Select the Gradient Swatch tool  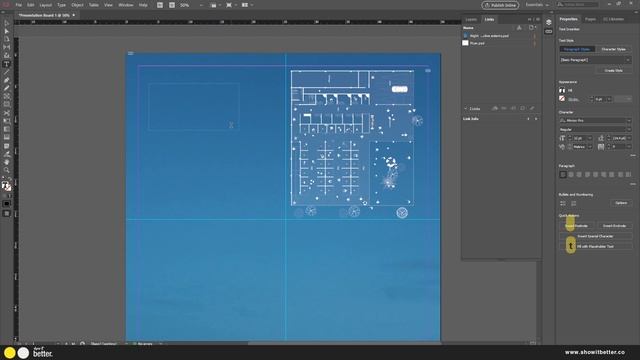point(7,129)
